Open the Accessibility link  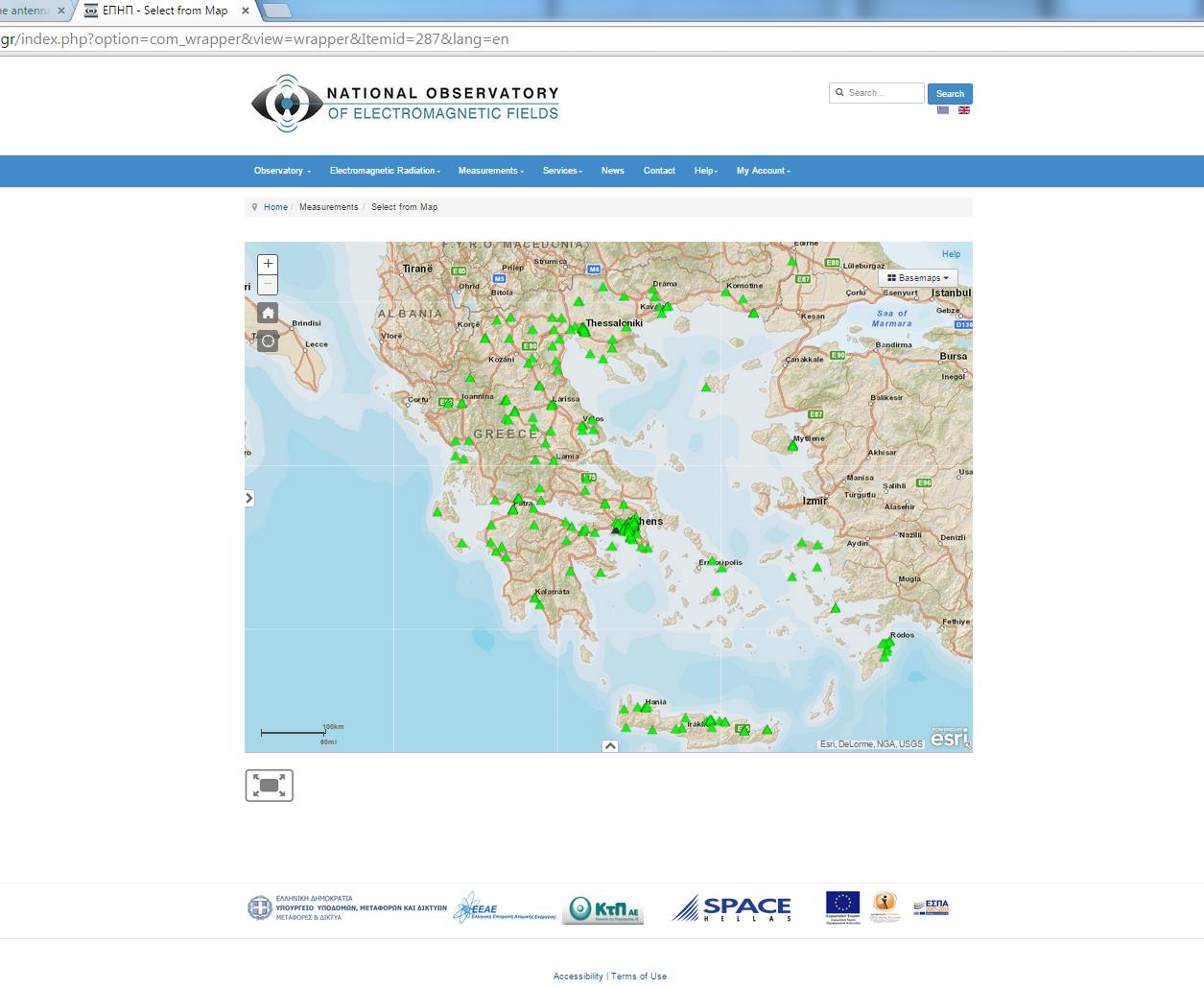(578, 976)
